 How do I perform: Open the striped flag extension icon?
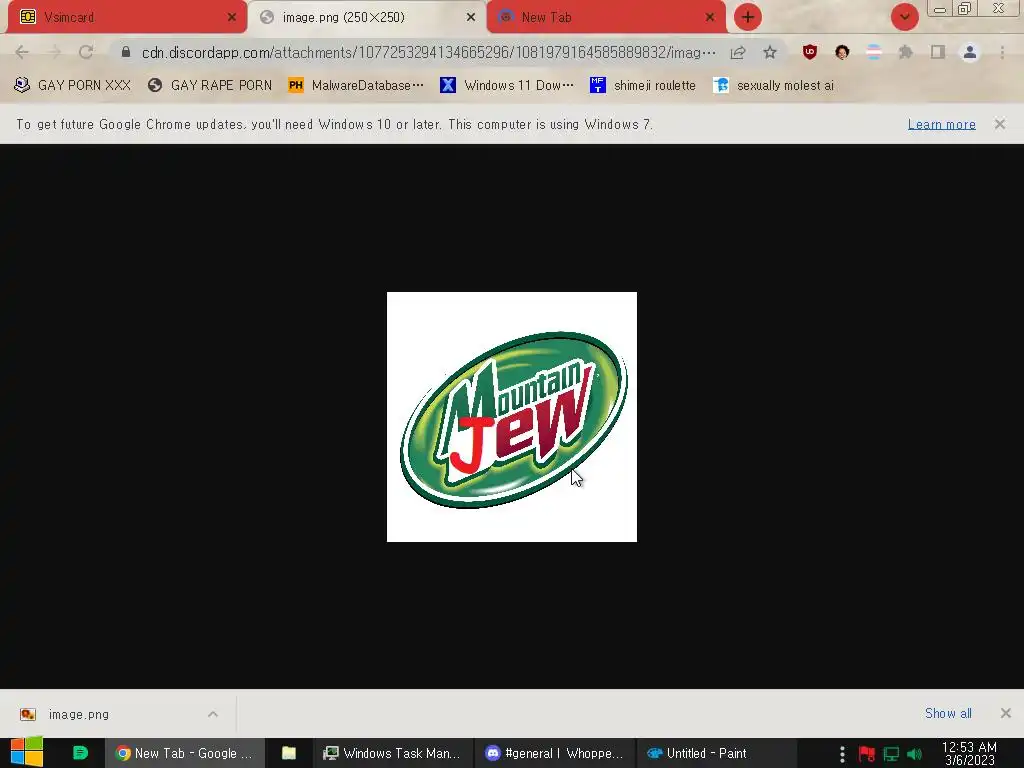[x=874, y=52]
